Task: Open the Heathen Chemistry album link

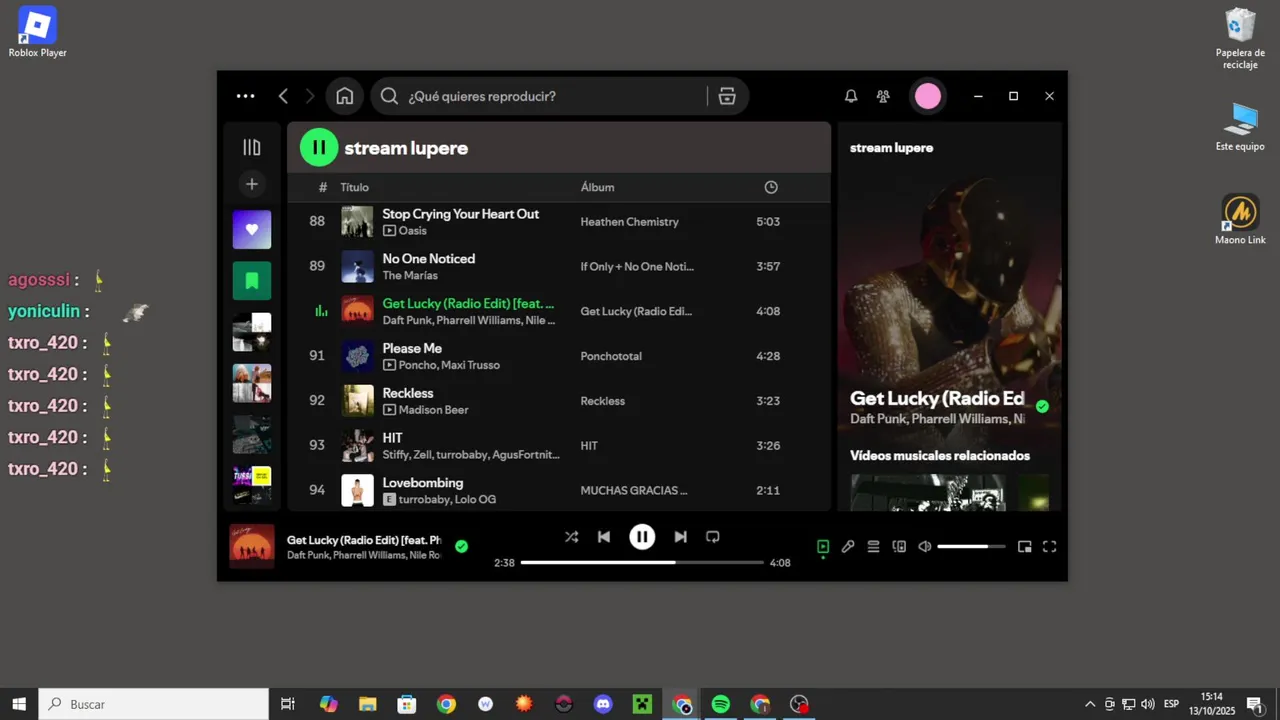Action: (630, 222)
